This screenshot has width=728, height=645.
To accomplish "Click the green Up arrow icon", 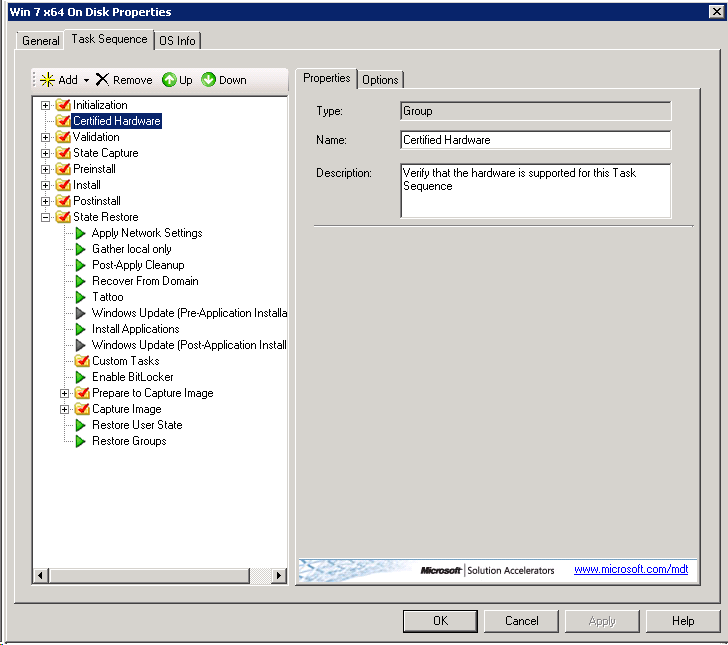I will (x=169, y=80).
